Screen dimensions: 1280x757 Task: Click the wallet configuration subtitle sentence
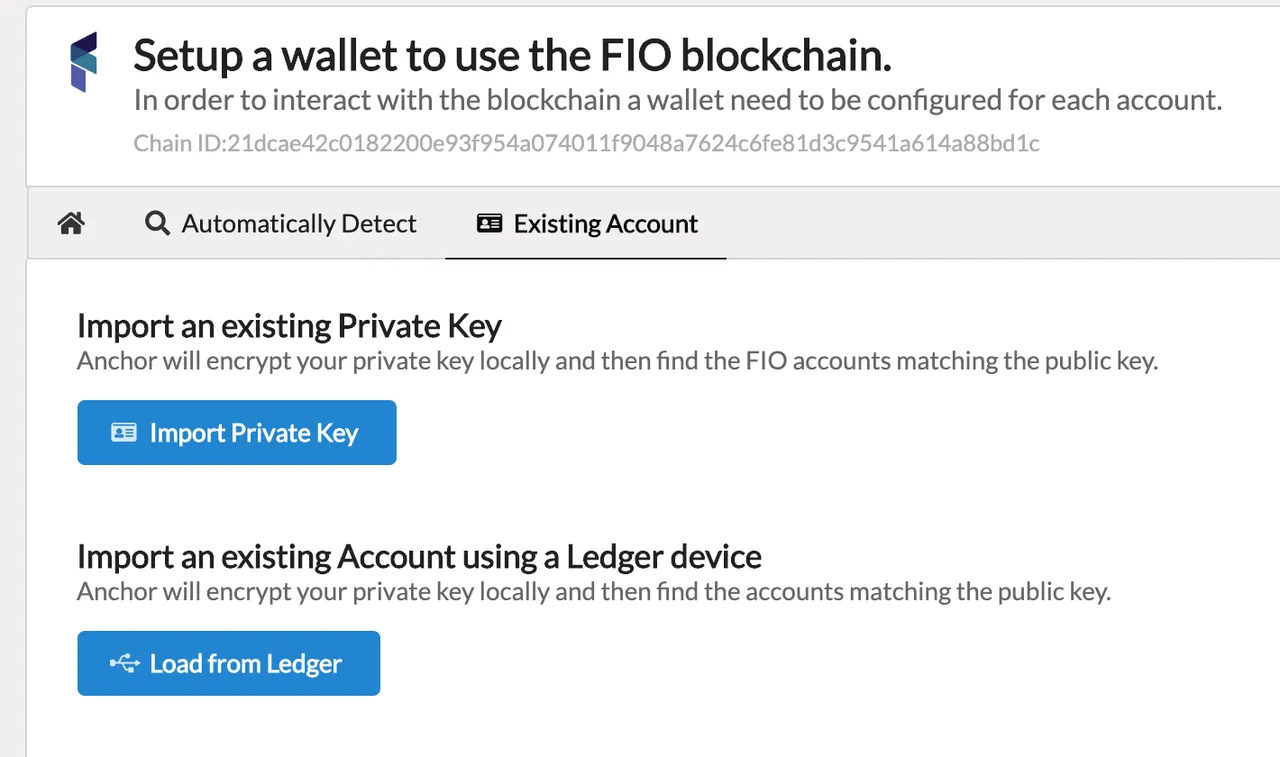(x=678, y=101)
